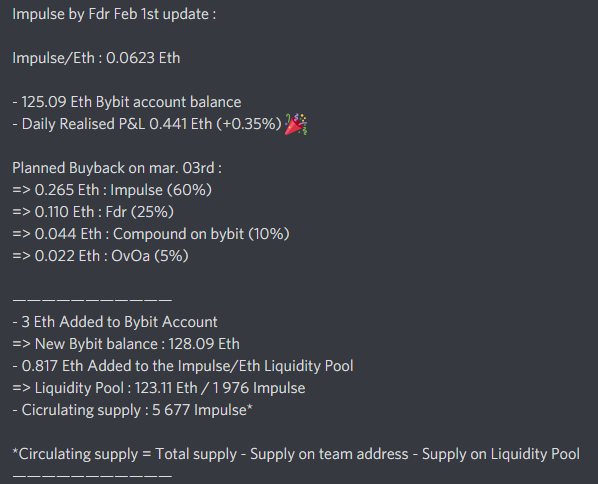Viewport: 598px width, 484px height.
Task: Click 'Supply on team address' in the footnote
Action: [x=329, y=454]
